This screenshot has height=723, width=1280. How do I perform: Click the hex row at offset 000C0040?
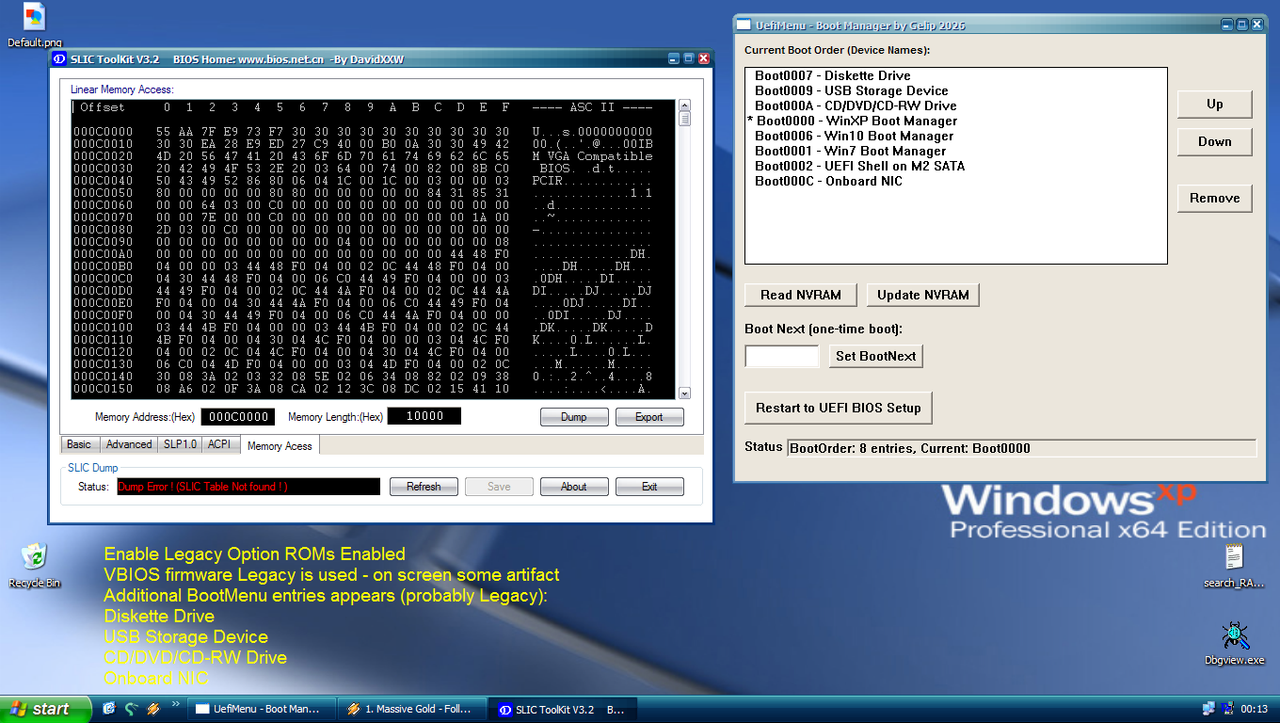363,183
